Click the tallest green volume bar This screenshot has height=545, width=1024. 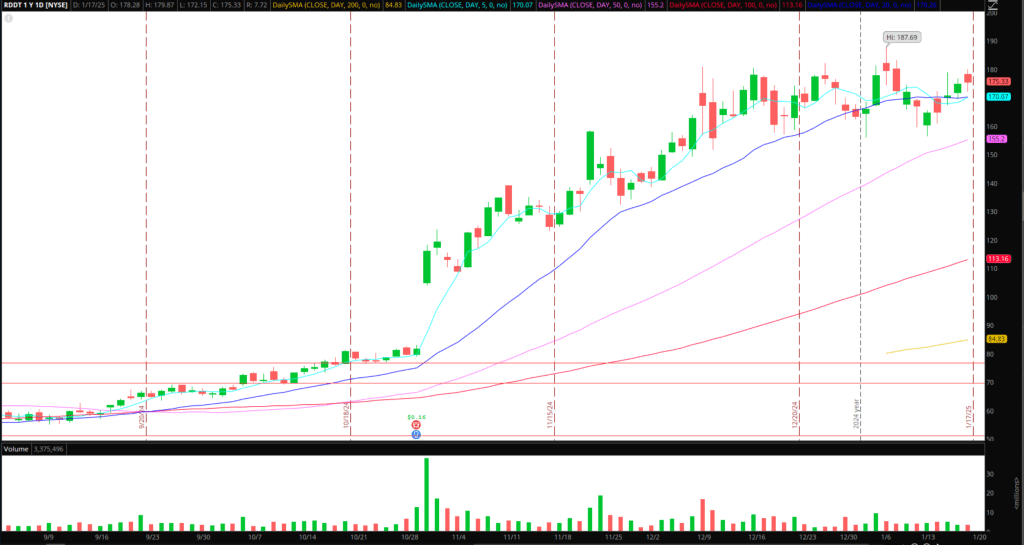pos(426,494)
